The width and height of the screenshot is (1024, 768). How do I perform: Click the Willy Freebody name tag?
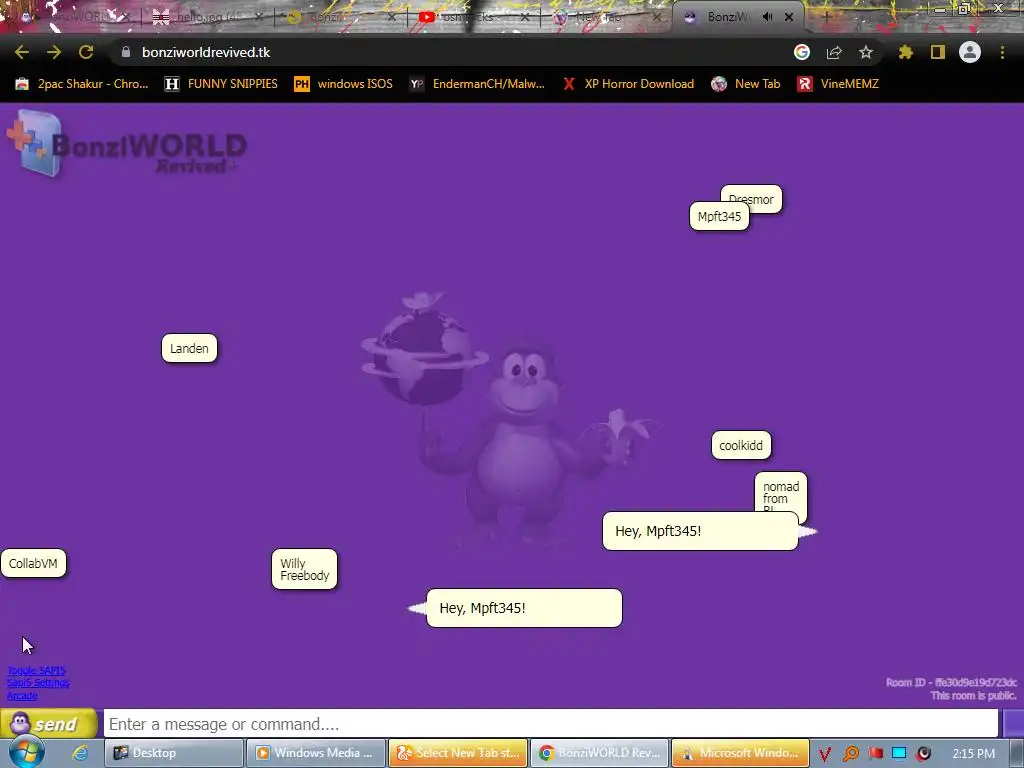(304, 569)
